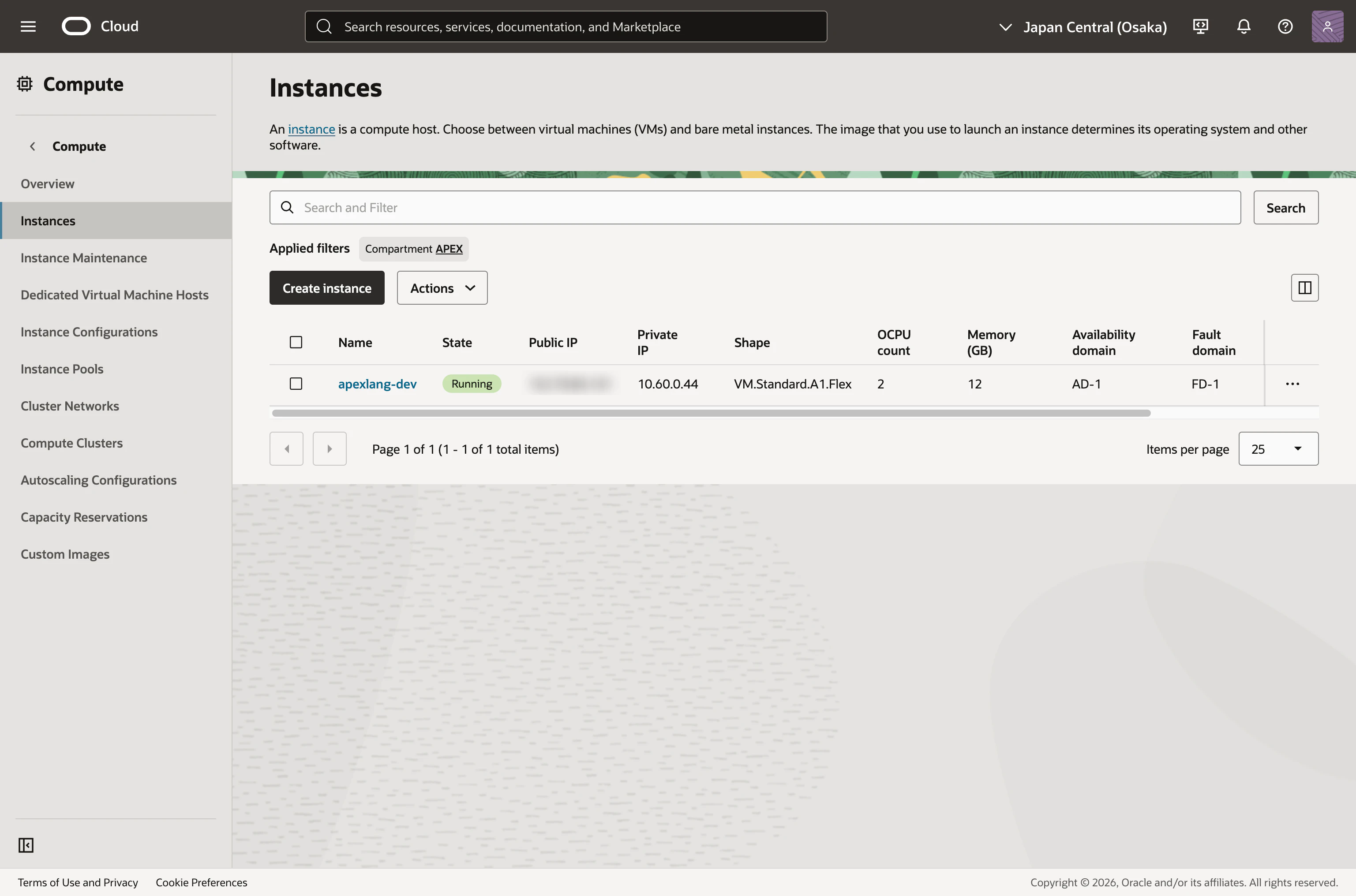Go back using the Compute chevron
The image size is (1356, 896).
(33, 146)
